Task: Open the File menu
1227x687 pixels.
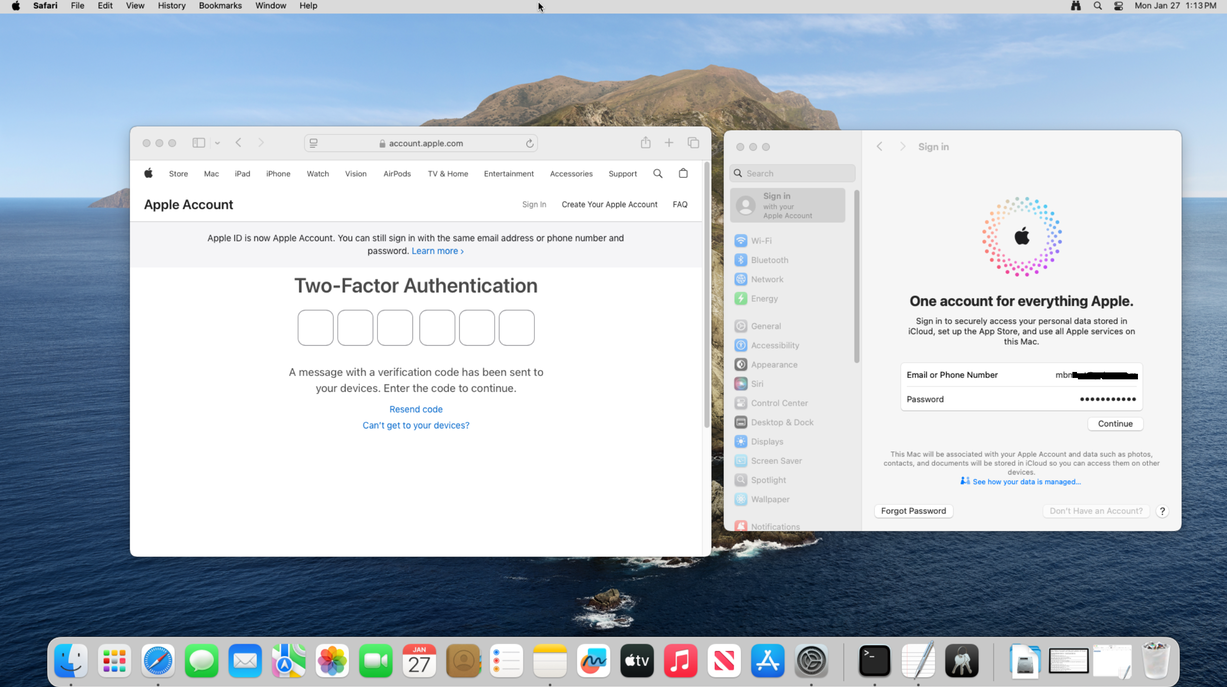Action: [x=77, y=6]
